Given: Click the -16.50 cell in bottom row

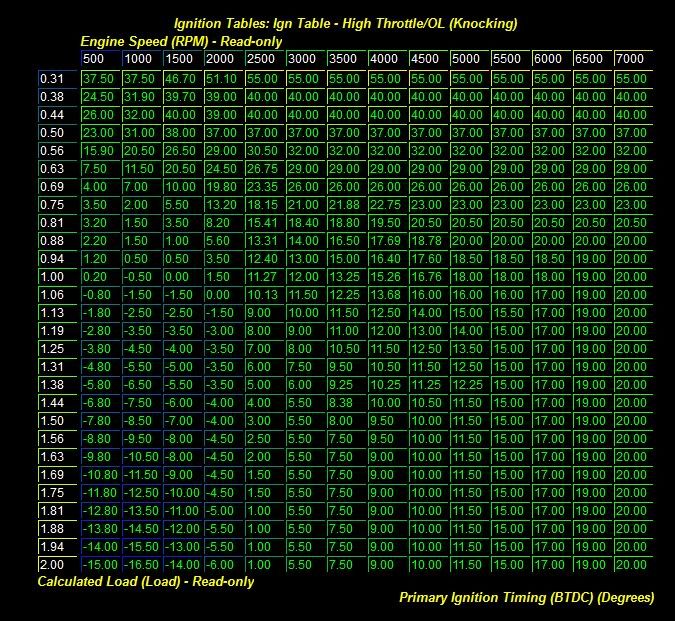Looking at the screenshot, I should pyautogui.click(x=140, y=564).
